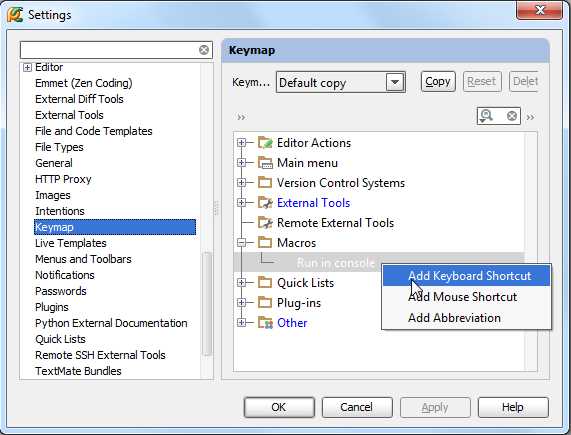Clear the keymap action filter icon
Viewport: 571px width, 435px height.
pos(512,116)
